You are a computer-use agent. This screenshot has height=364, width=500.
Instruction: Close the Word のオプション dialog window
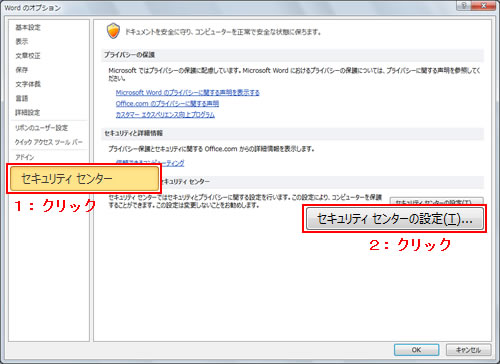[484, 5]
